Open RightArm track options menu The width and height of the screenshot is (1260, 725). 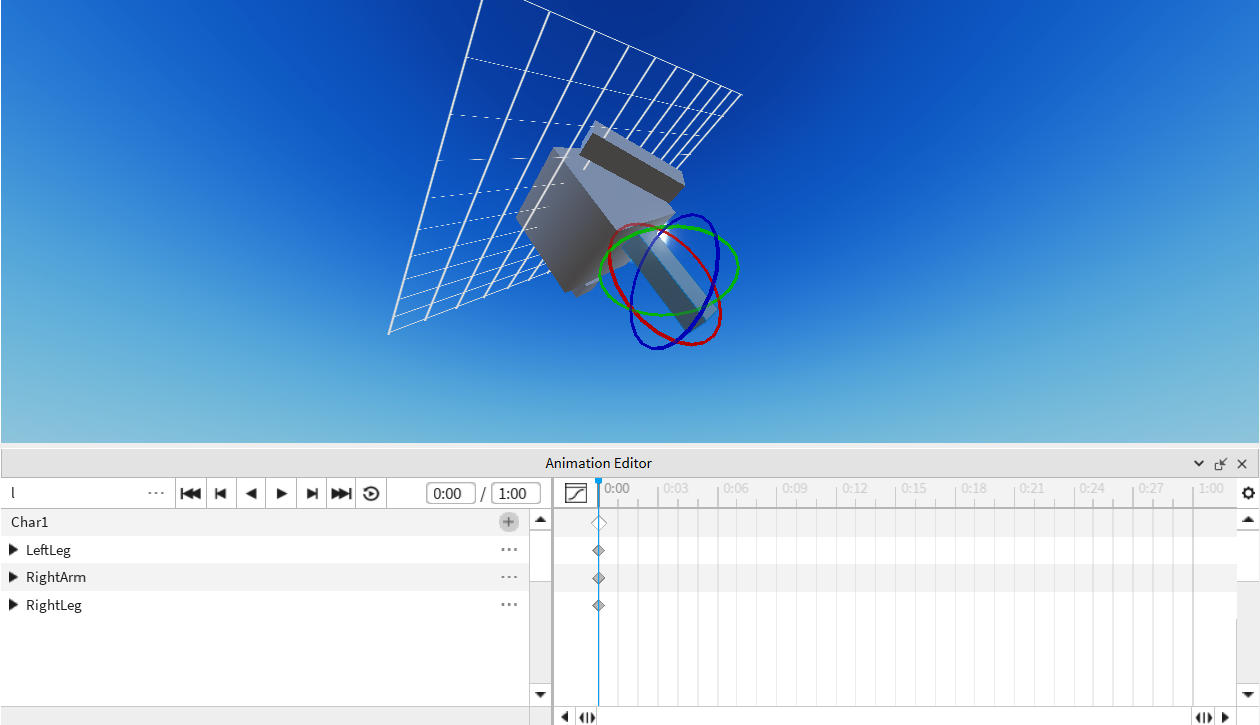pyautogui.click(x=509, y=577)
